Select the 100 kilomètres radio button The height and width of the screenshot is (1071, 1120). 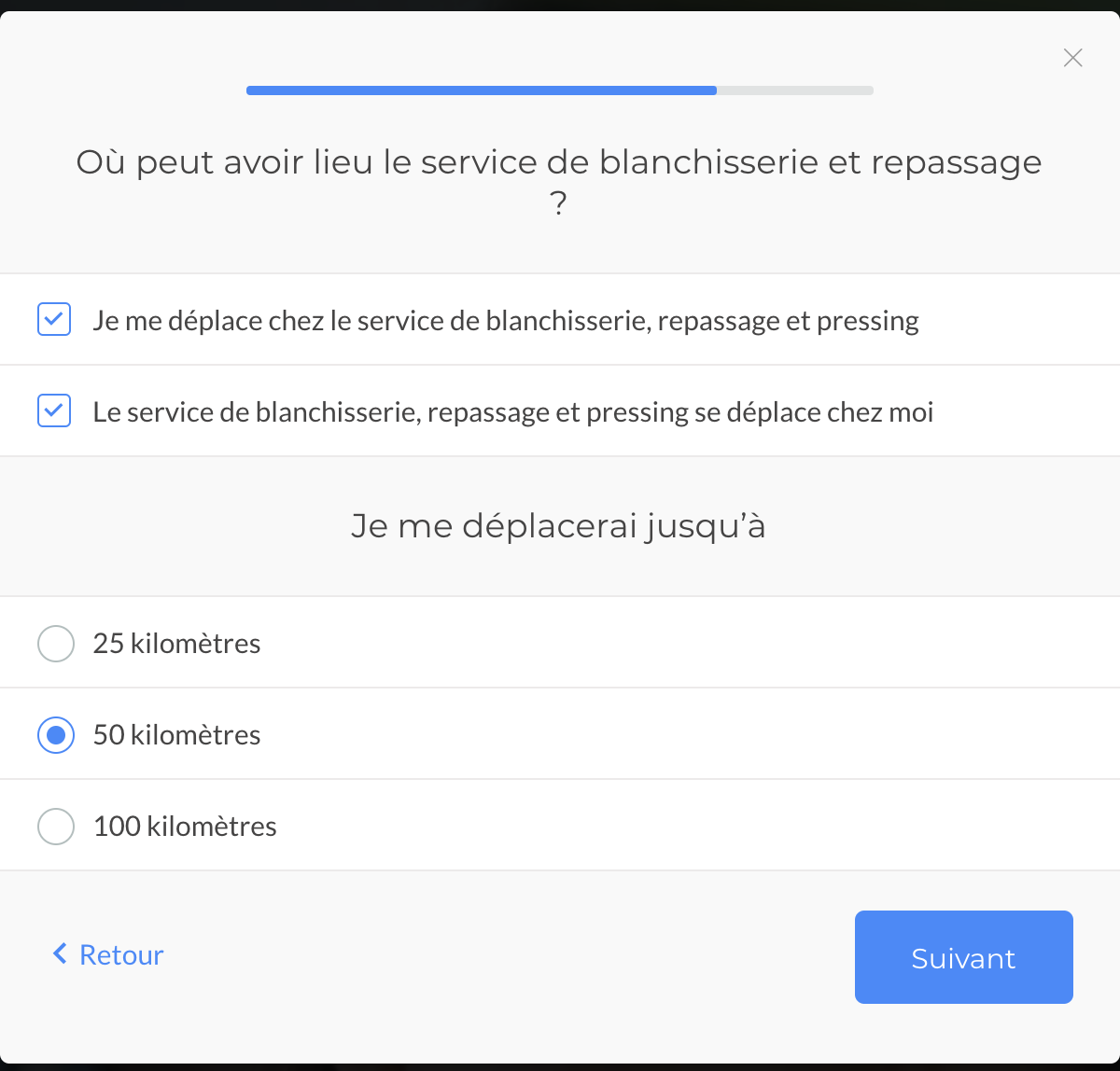(56, 827)
